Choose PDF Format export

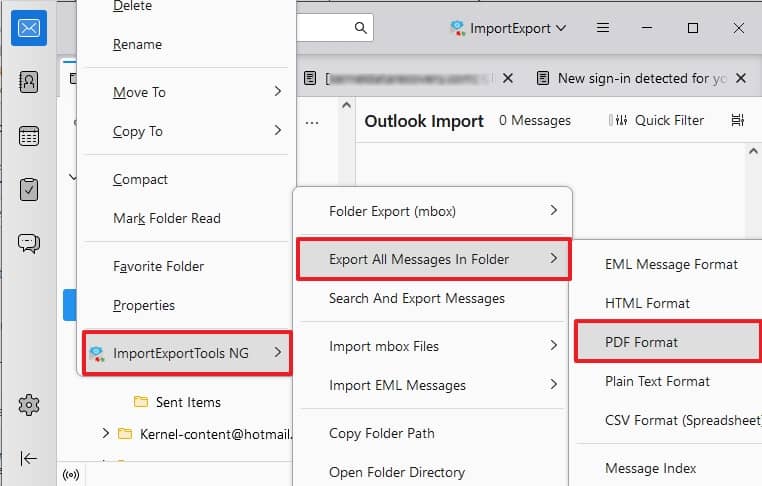coord(669,342)
